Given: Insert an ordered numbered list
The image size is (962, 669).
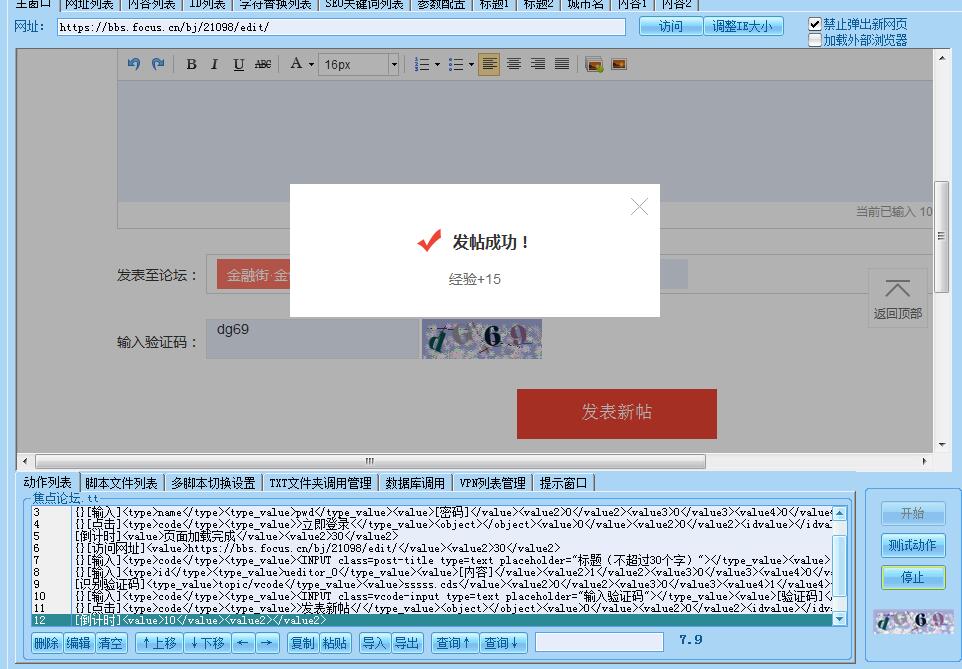Looking at the screenshot, I should pos(422,64).
